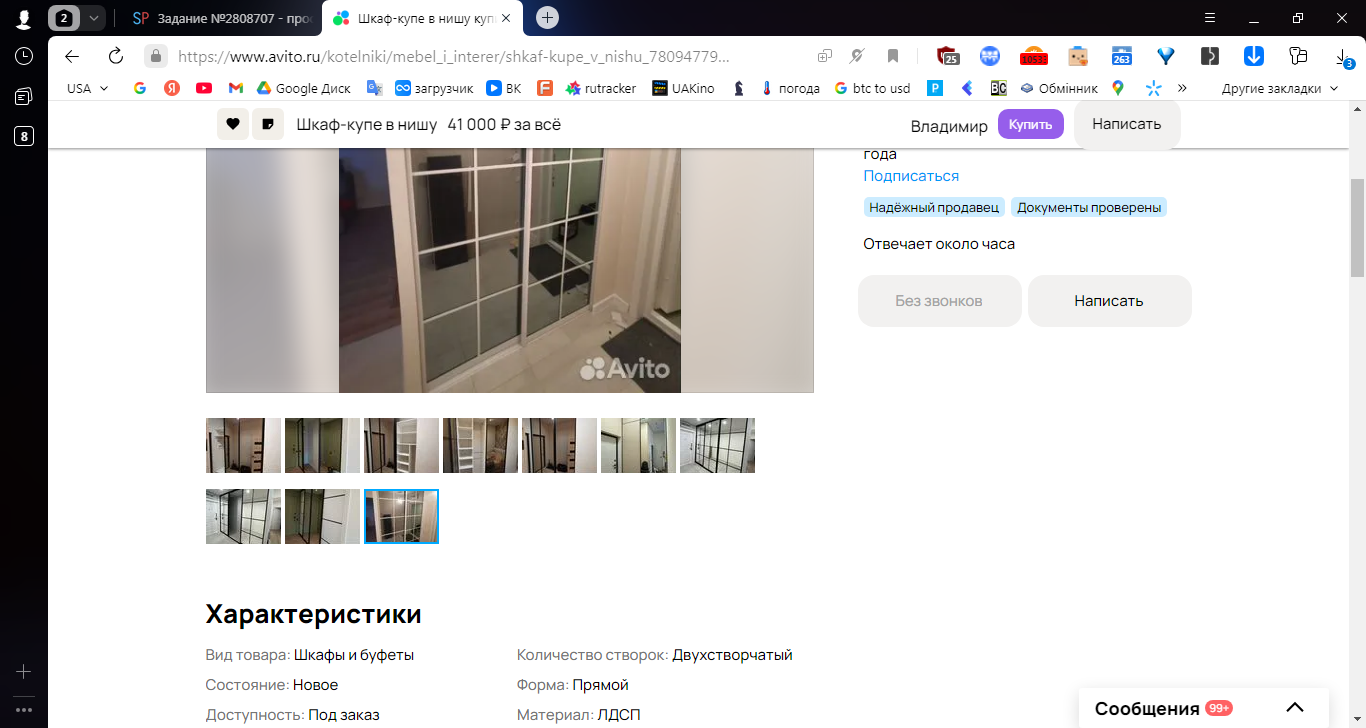The width and height of the screenshot is (1366, 728).
Task: Click the padlock site security icon
Action: [155, 56]
